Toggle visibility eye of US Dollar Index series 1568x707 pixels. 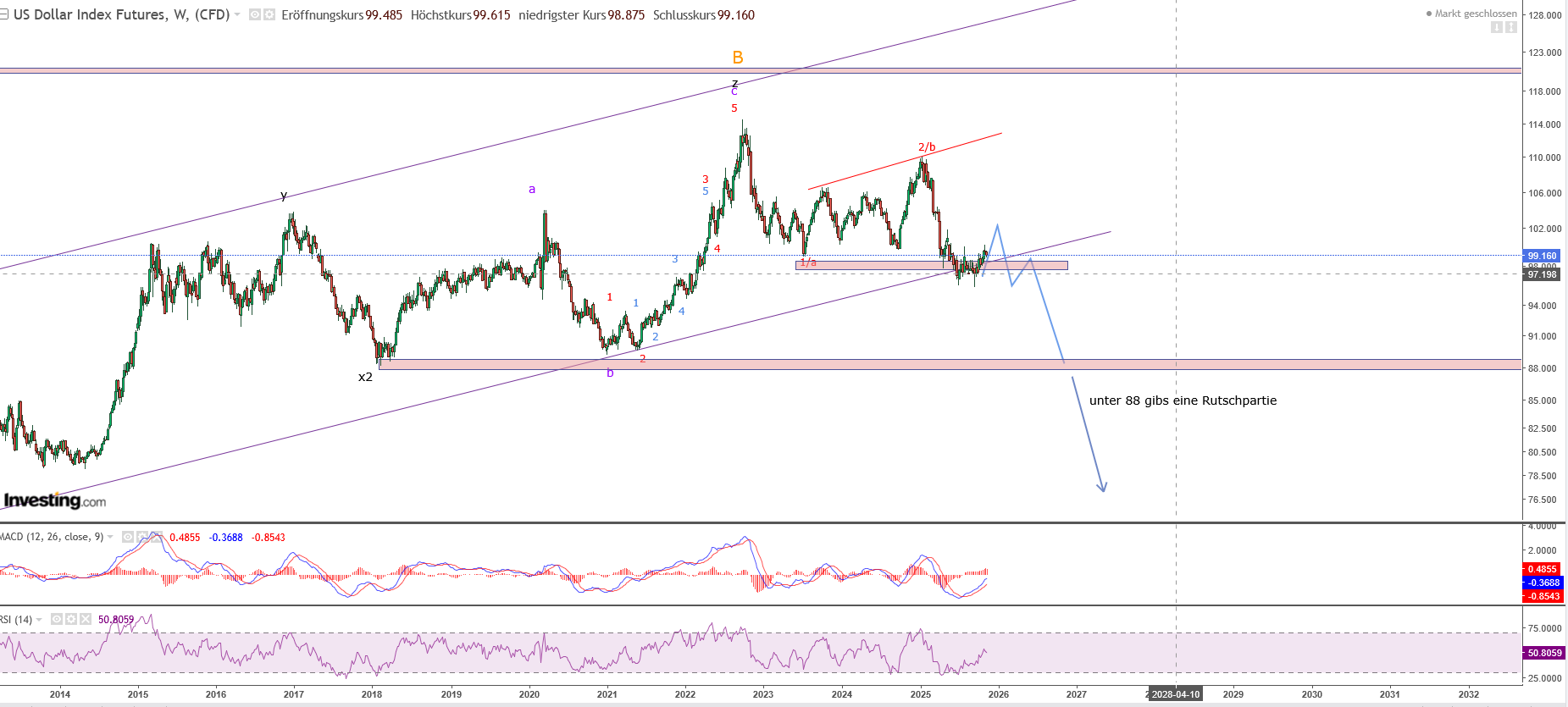click(x=255, y=15)
